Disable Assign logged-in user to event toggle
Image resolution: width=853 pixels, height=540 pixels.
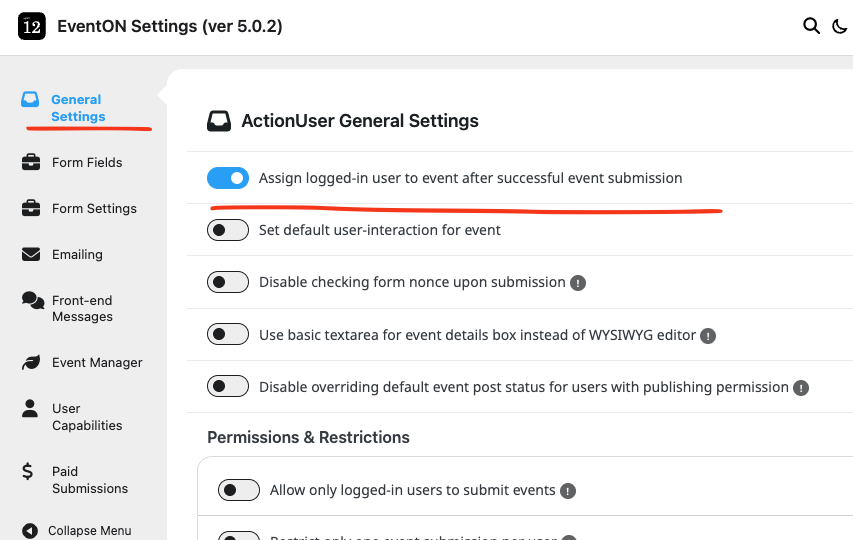[x=228, y=178]
